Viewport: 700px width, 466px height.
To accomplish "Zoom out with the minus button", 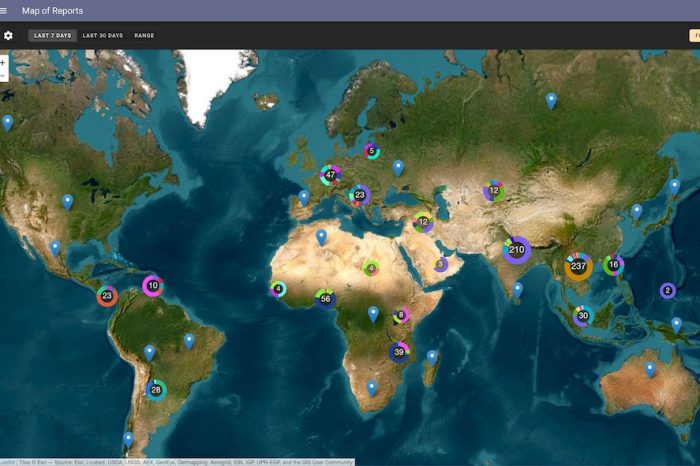I will coord(3,76).
